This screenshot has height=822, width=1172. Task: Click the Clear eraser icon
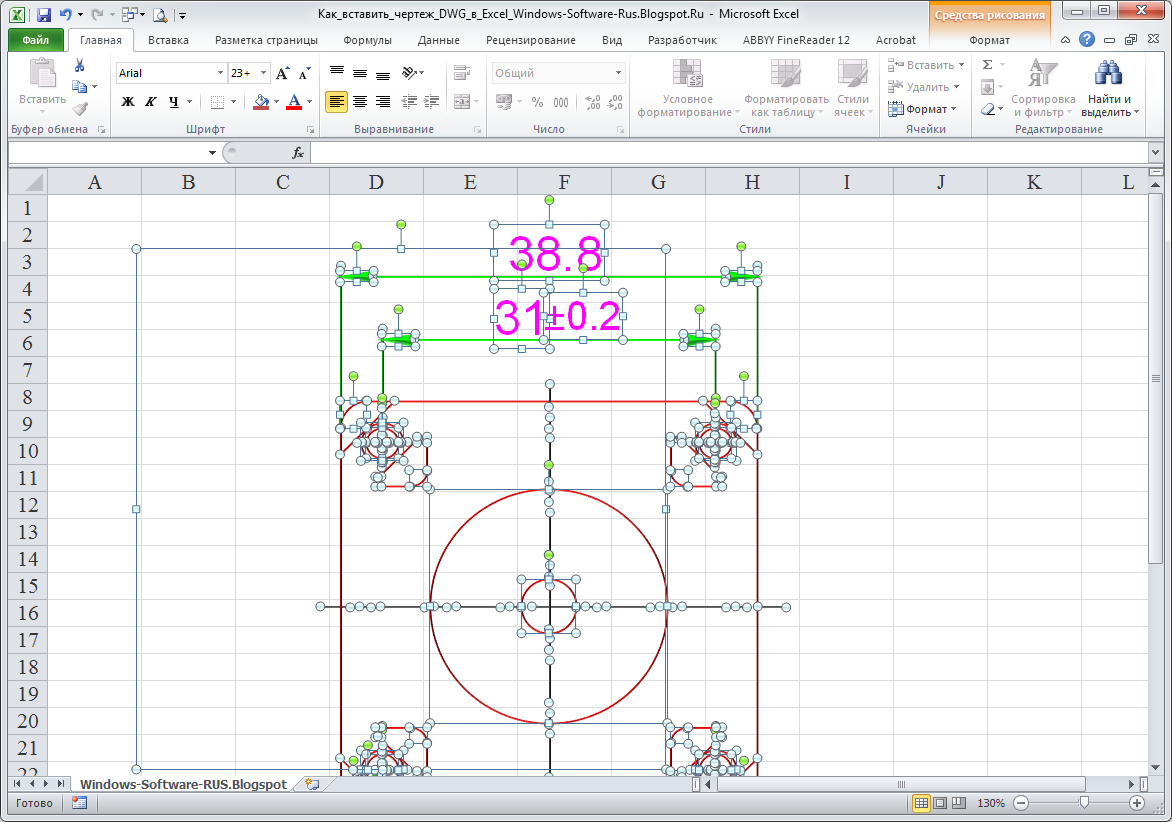[x=987, y=109]
